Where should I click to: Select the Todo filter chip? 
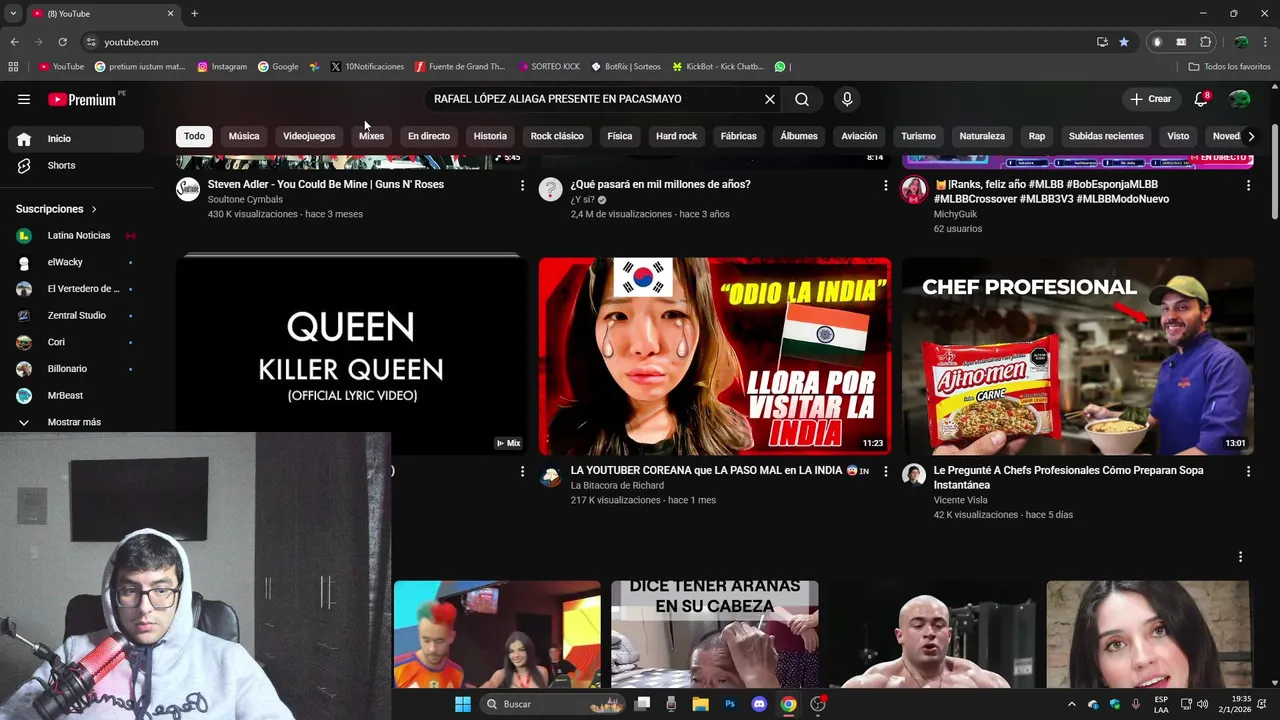194,136
